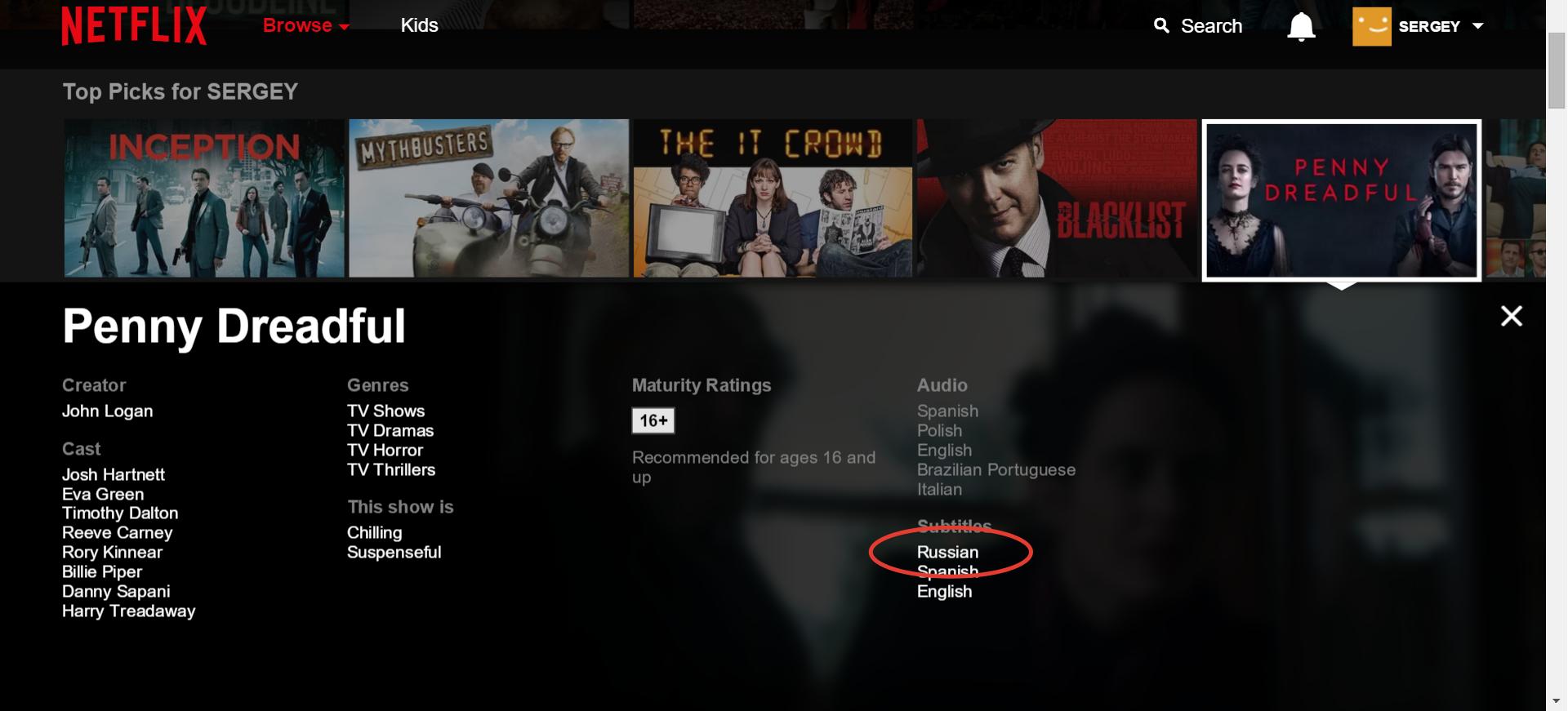Expand the Browse dropdown menu
The image size is (1568, 711).
[x=306, y=25]
